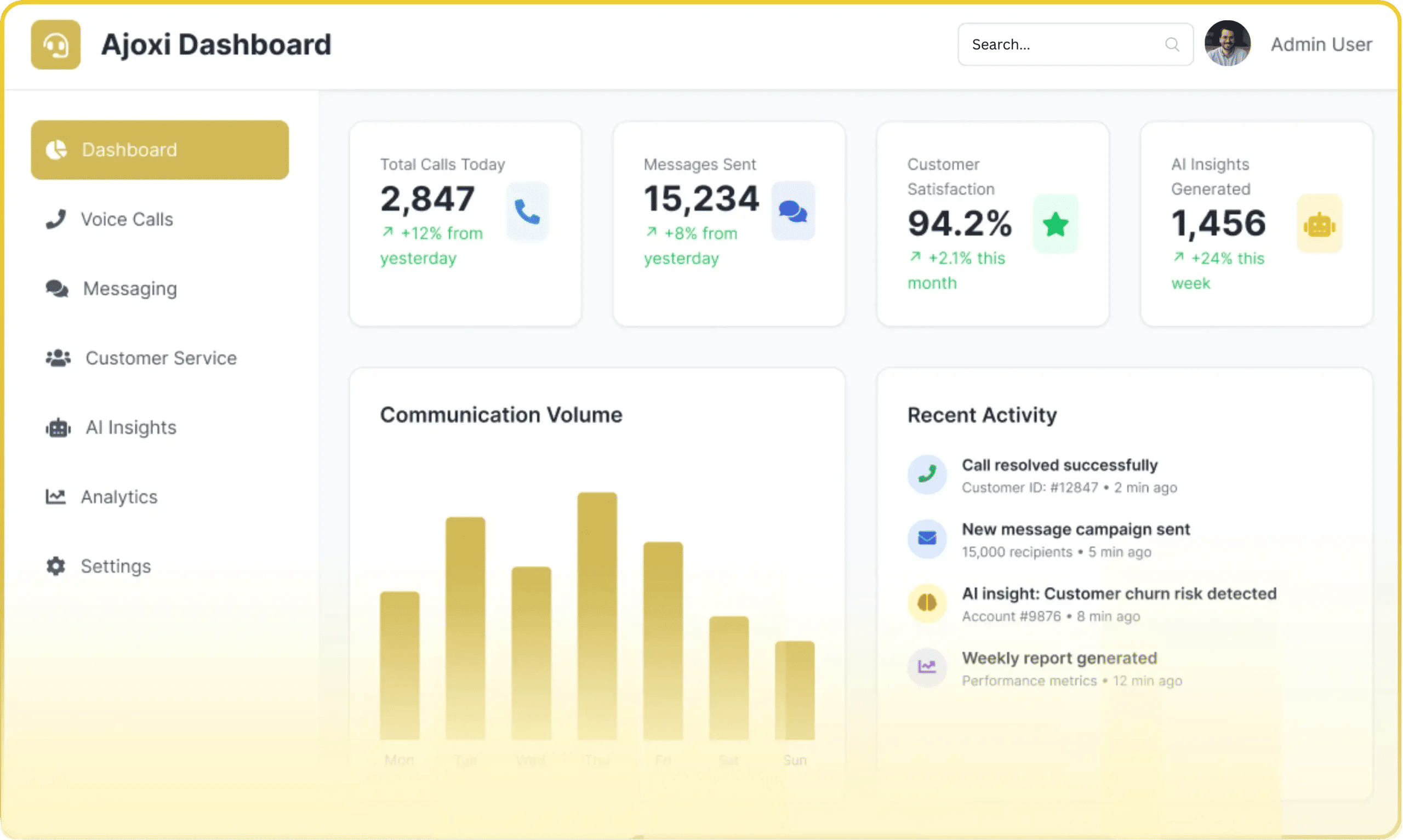Click the Sunday bar in the chart

(x=795, y=691)
